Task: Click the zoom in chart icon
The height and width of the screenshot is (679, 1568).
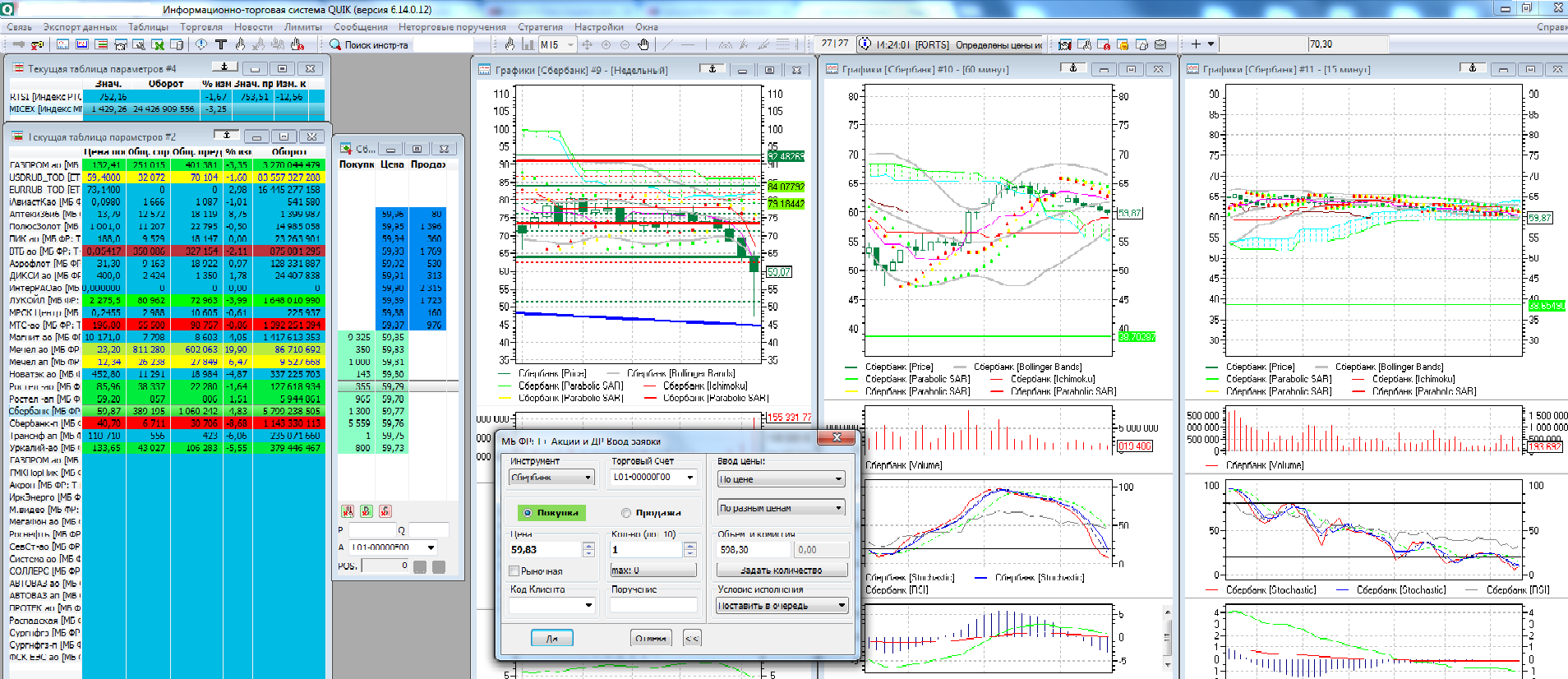Action: pos(606,44)
